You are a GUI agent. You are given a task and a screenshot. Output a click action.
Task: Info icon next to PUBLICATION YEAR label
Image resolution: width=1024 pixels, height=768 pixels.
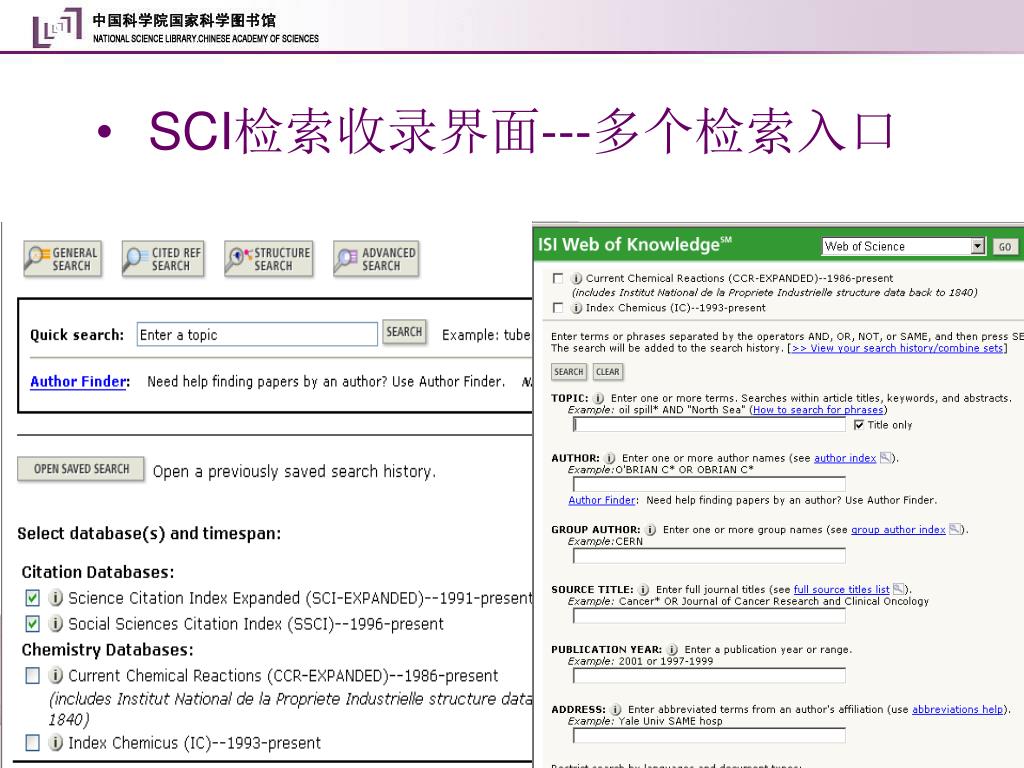[x=672, y=649]
